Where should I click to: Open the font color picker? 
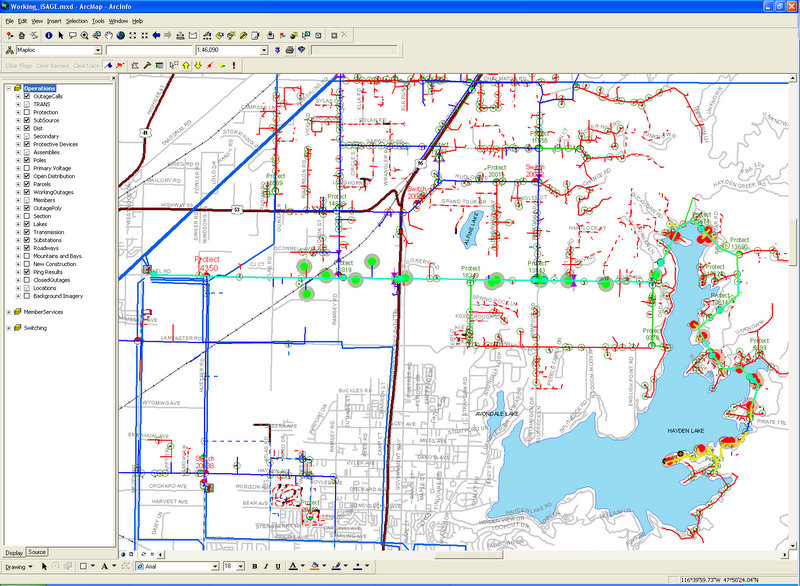click(302, 566)
